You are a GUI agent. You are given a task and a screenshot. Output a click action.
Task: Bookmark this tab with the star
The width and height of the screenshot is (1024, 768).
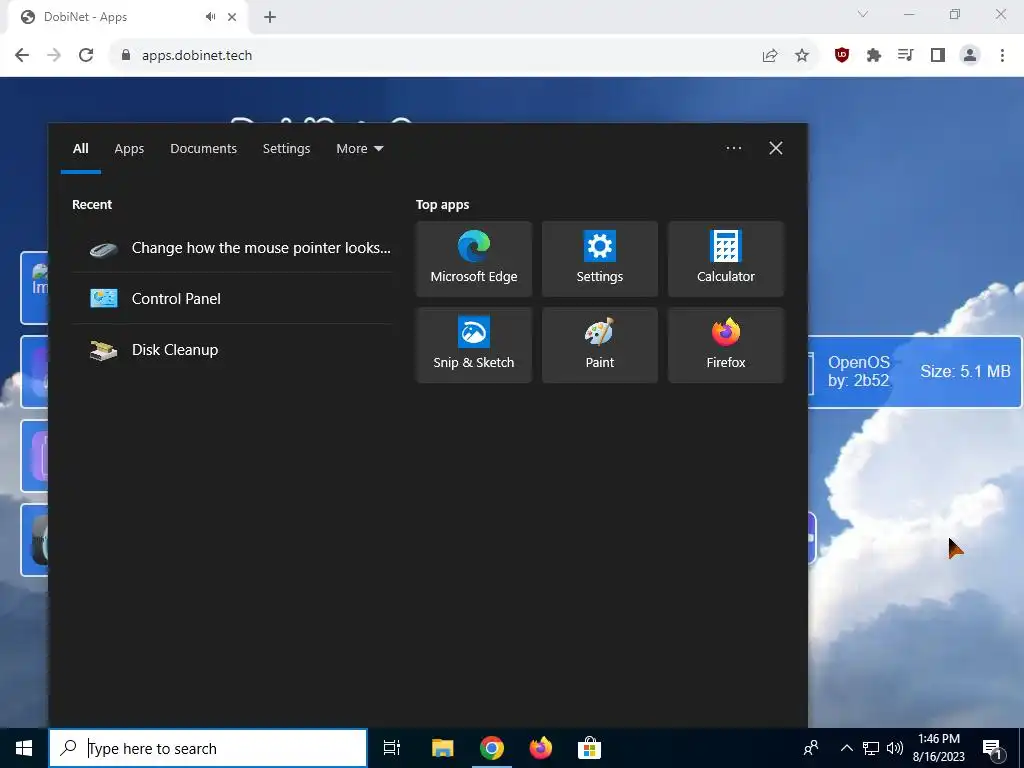(x=802, y=56)
